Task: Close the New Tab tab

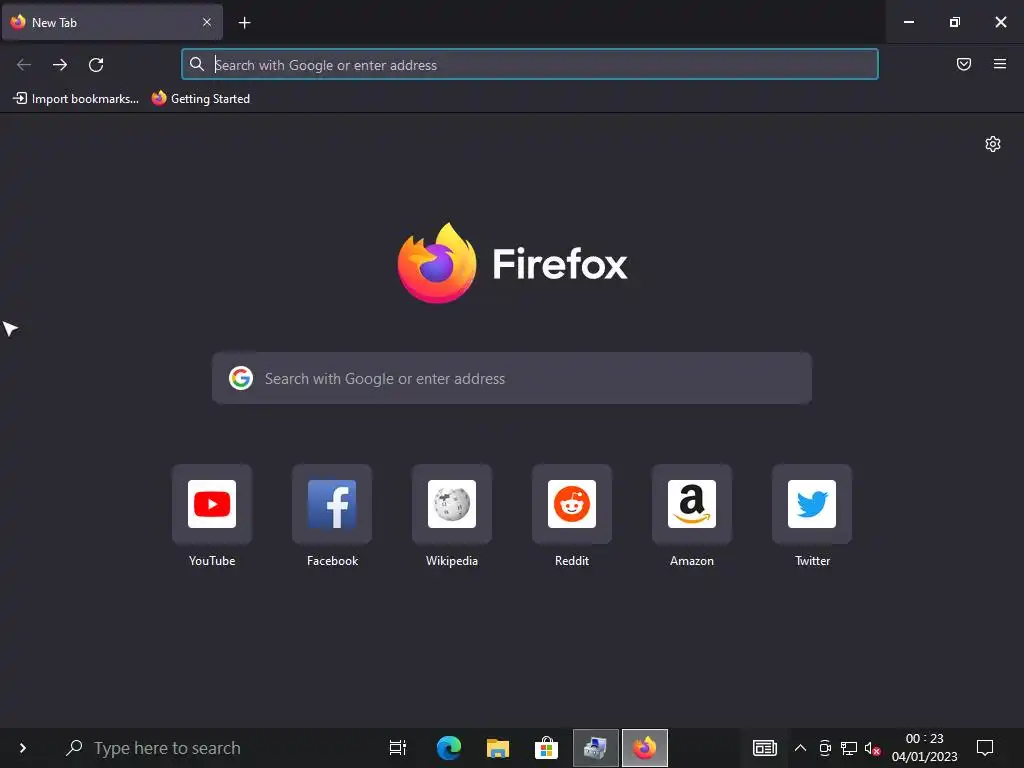Action: 207,22
